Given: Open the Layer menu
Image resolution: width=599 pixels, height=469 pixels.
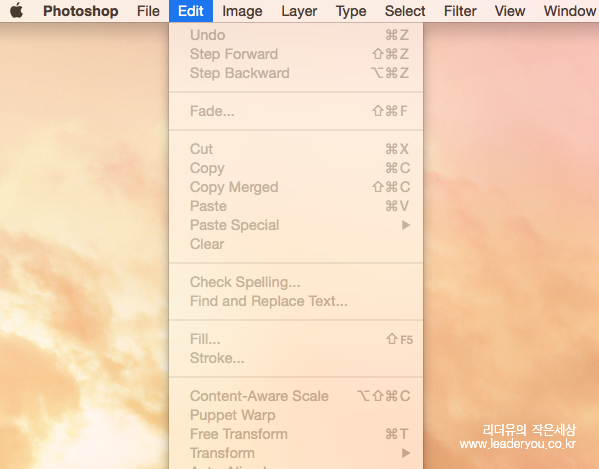Looking at the screenshot, I should (x=299, y=11).
